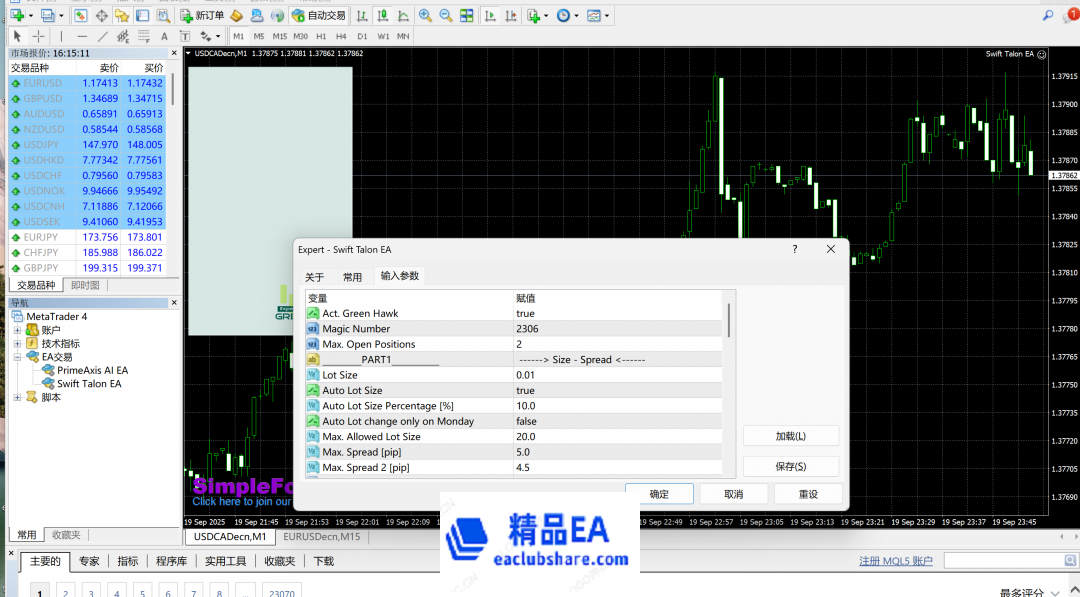Select the text 'A' annotation tool

pyautogui.click(x=165, y=36)
